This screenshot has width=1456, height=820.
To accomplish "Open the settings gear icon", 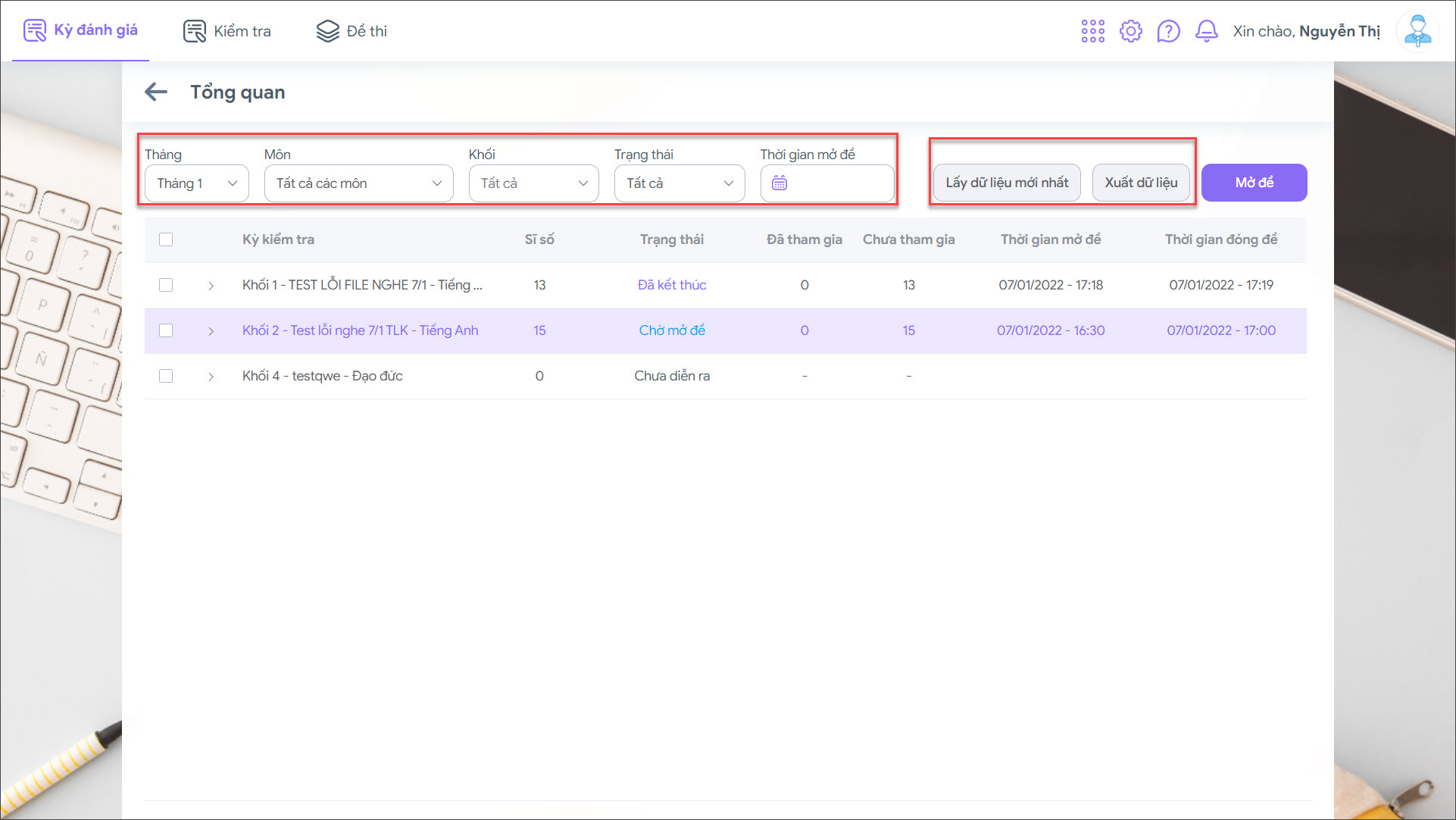I will click(x=1130, y=31).
